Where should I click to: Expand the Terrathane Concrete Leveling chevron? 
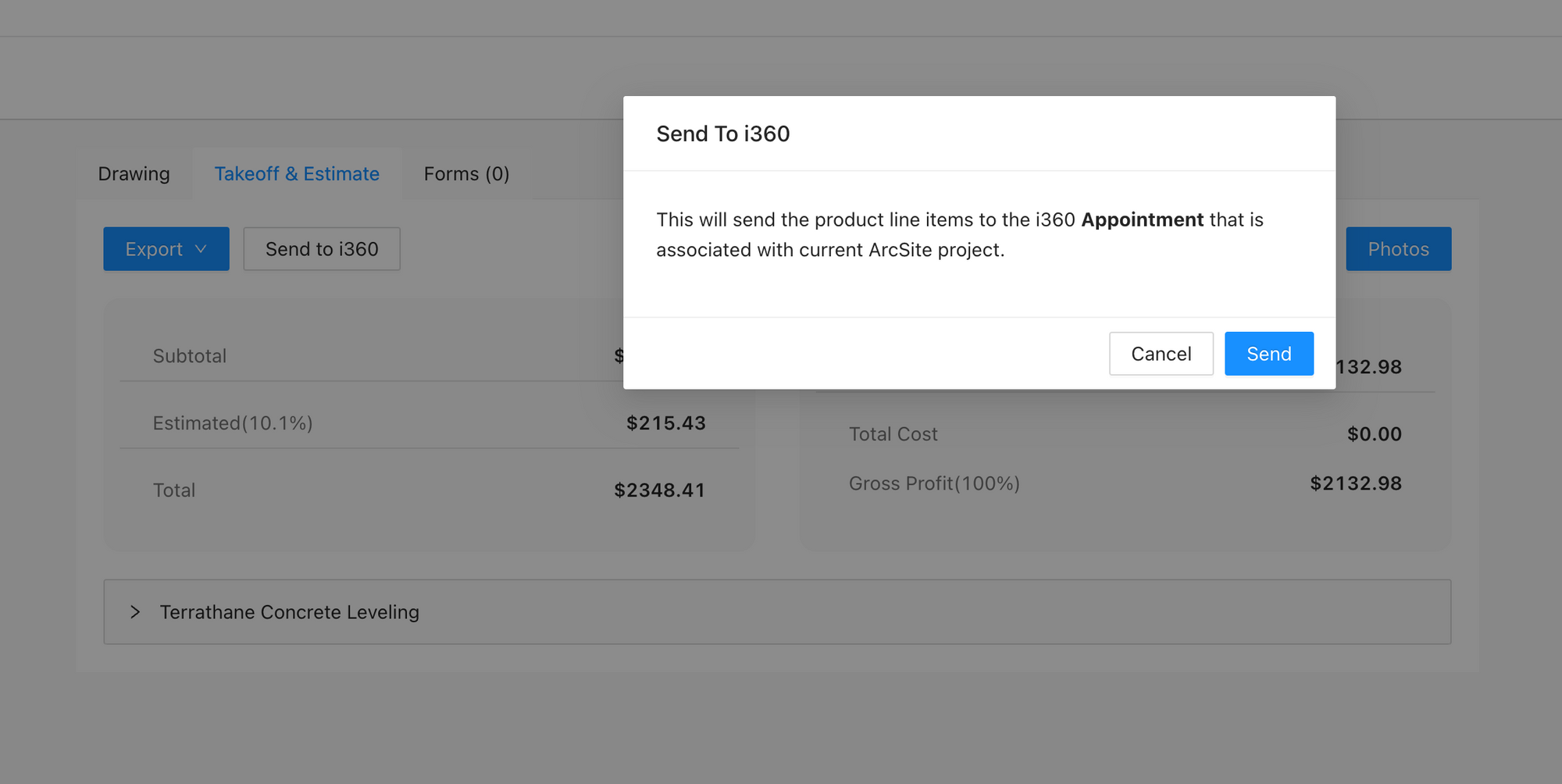135,611
